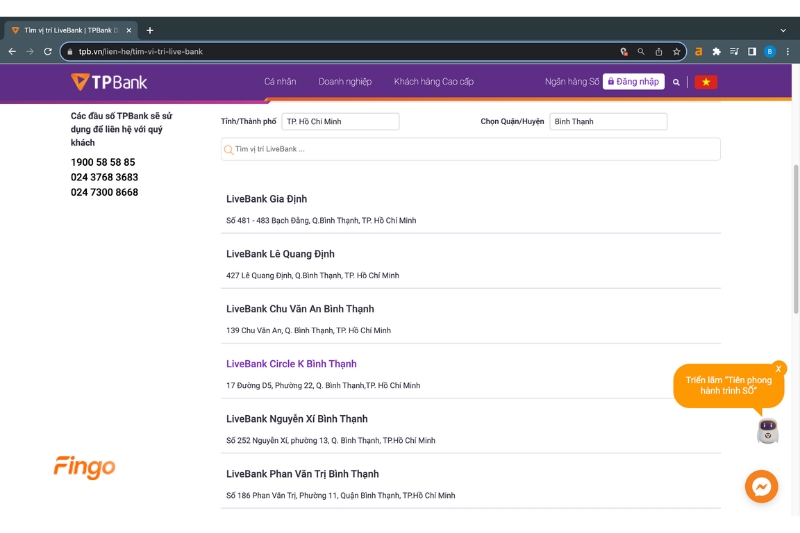Open the Cá nhân menu
The image size is (800, 533).
280,82
